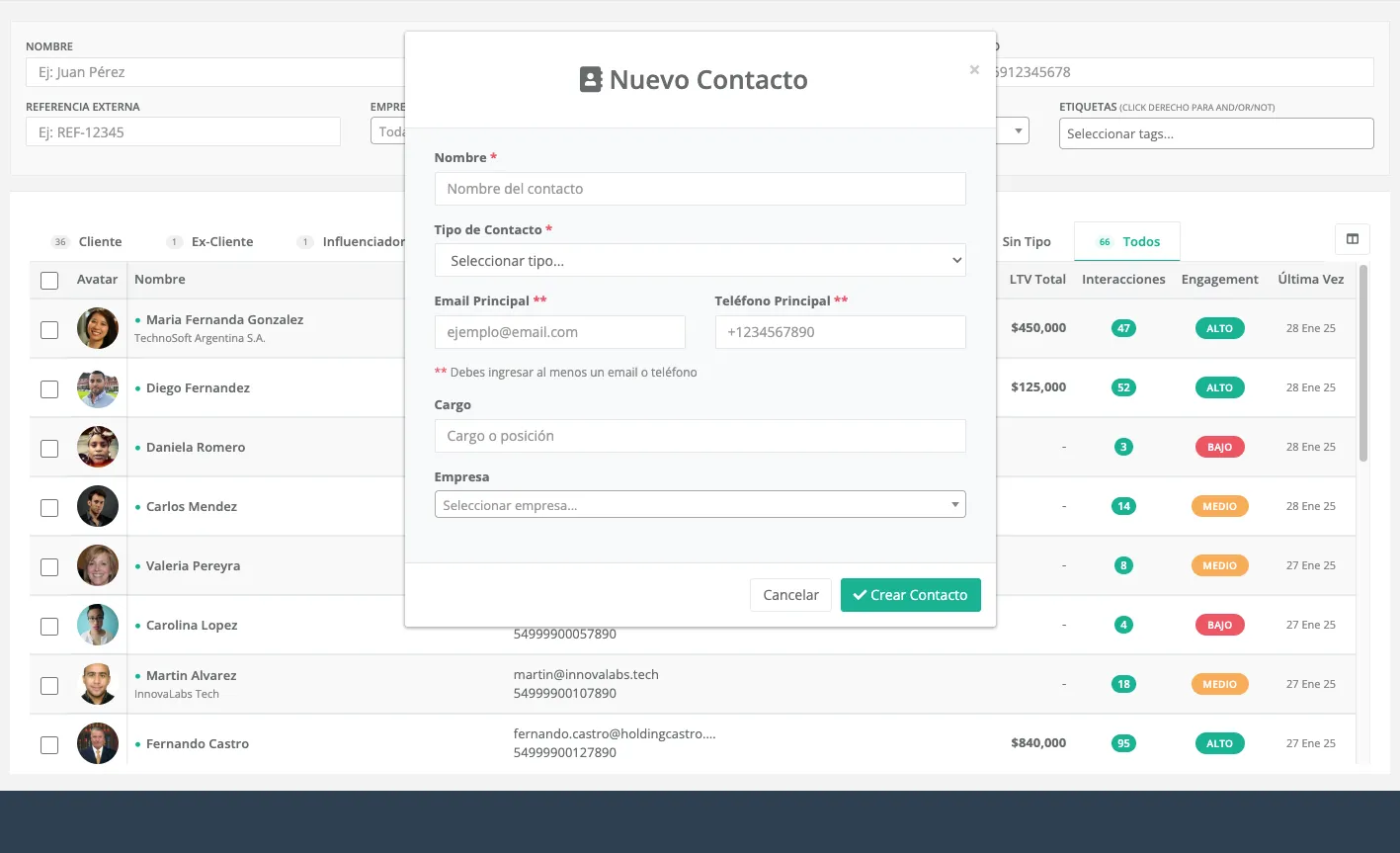This screenshot has height=853, width=1400.
Task: Sort by the Engagement column header
Action: coord(1219,280)
